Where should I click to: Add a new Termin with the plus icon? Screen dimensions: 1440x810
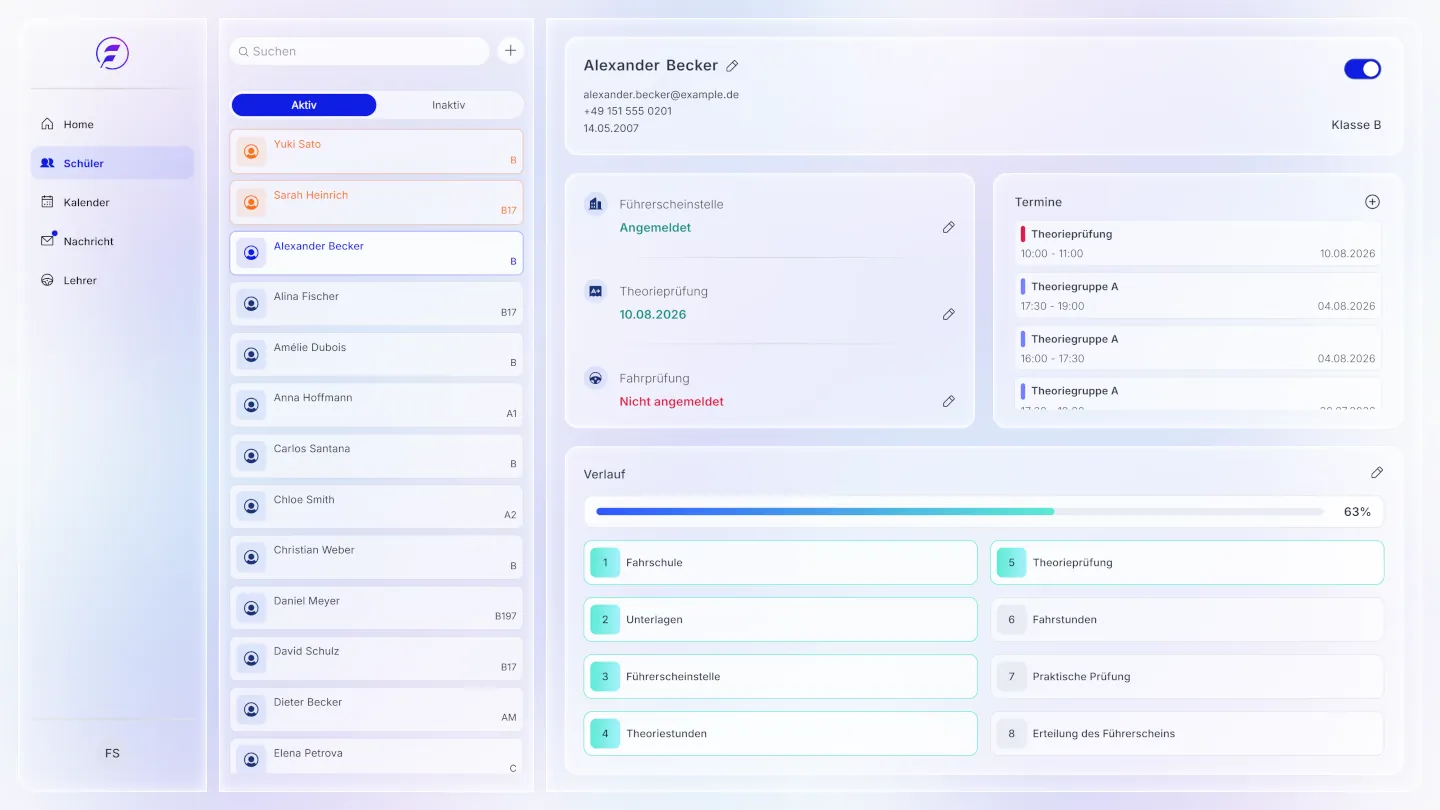(x=1372, y=202)
